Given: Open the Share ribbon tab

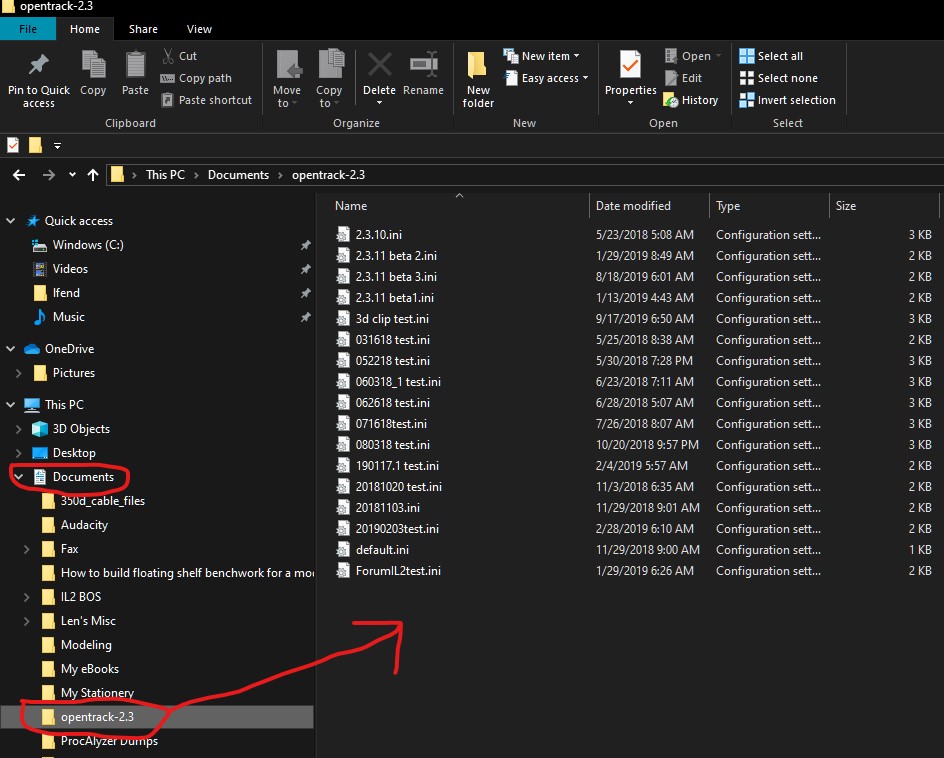Looking at the screenshot, I should click(x=143, y=29).
